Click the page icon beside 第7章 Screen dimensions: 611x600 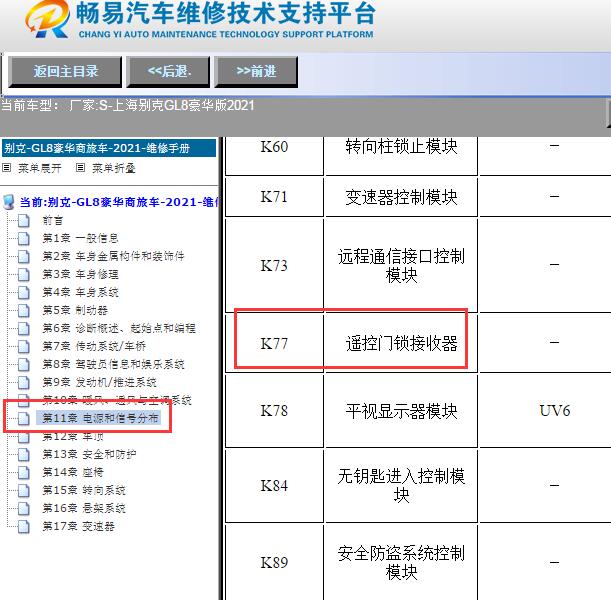[24, 346]
